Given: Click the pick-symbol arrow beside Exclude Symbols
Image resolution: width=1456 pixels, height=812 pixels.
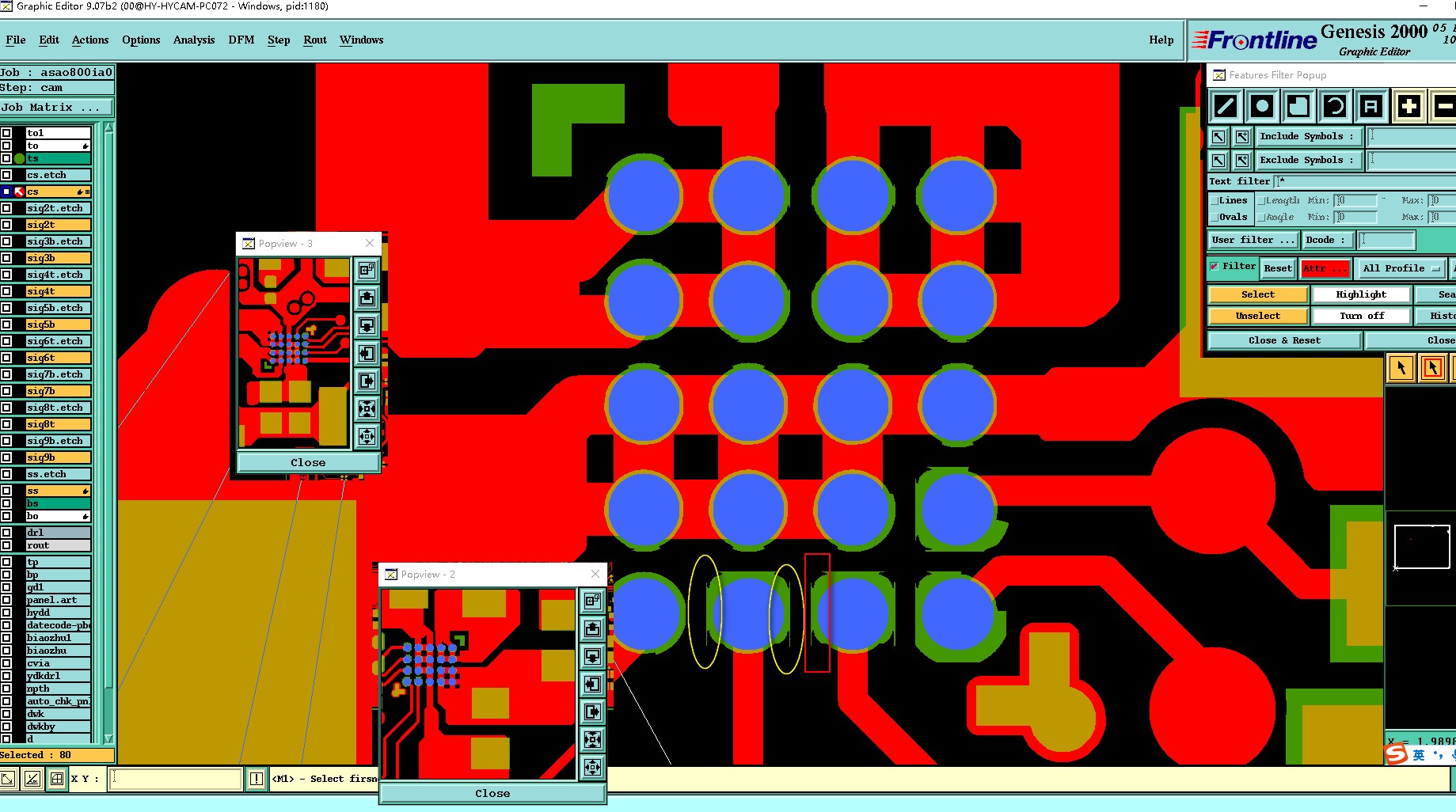Looking at the screenshot, I should (1218, 161).
